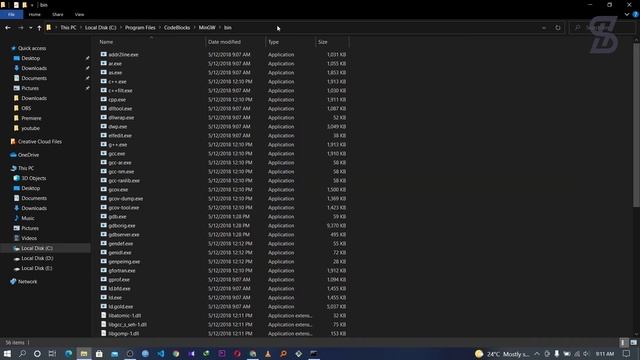The width and height of the screenshot is (640, 360).
Task: Open pinned Desktop under Quick access
Action: [x=31, y=58]
